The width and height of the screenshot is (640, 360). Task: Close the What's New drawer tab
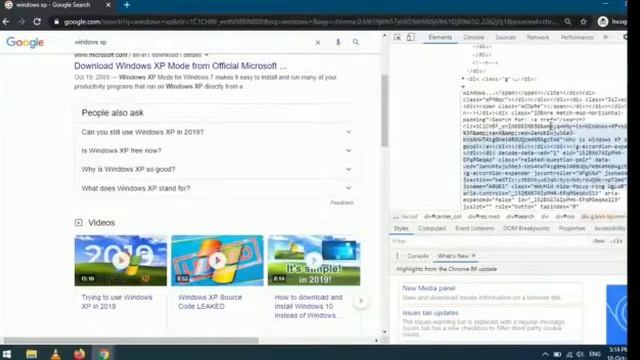click(x=473, y=256)
